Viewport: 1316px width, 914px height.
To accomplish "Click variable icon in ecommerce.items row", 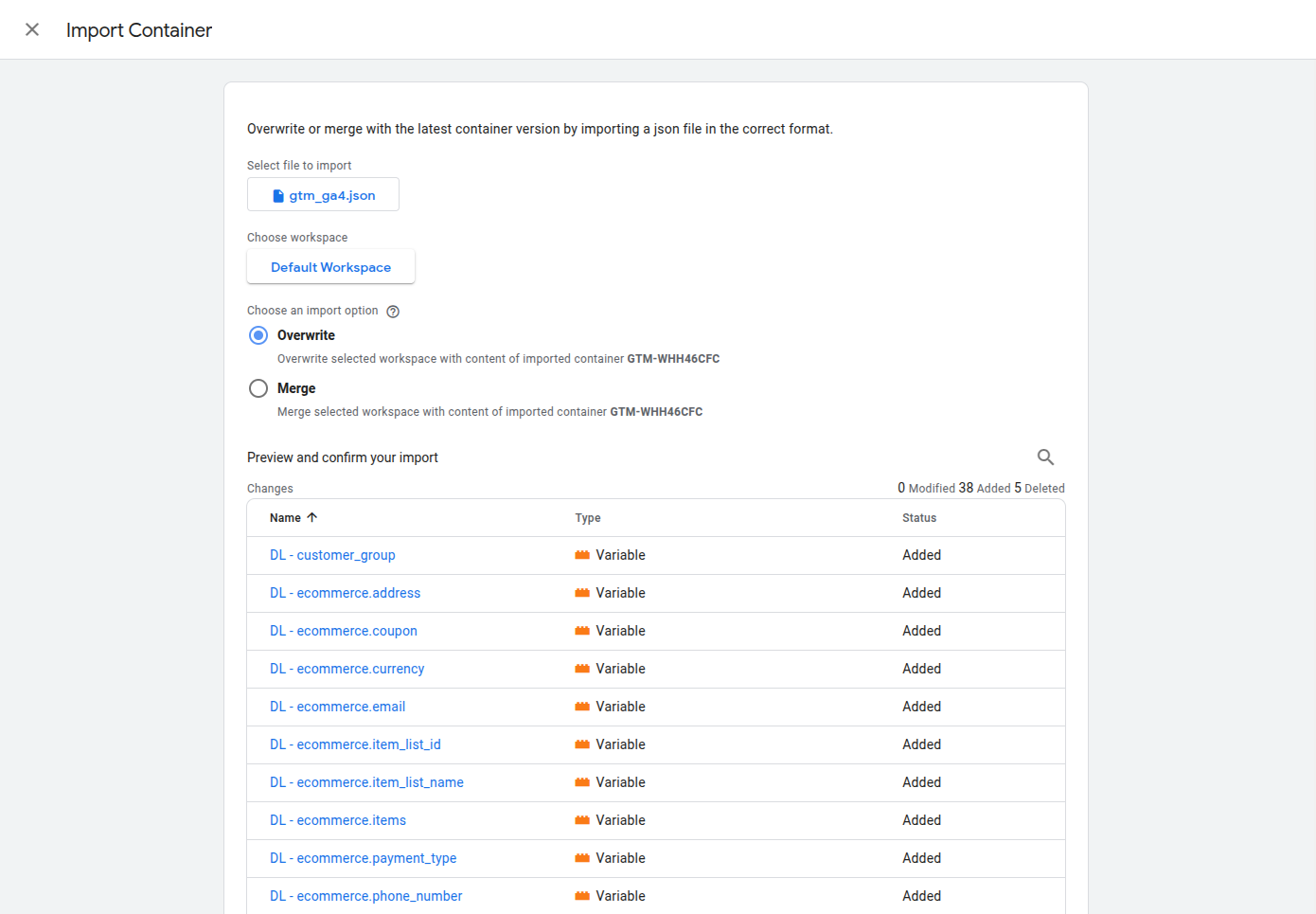I will (582, 820).
